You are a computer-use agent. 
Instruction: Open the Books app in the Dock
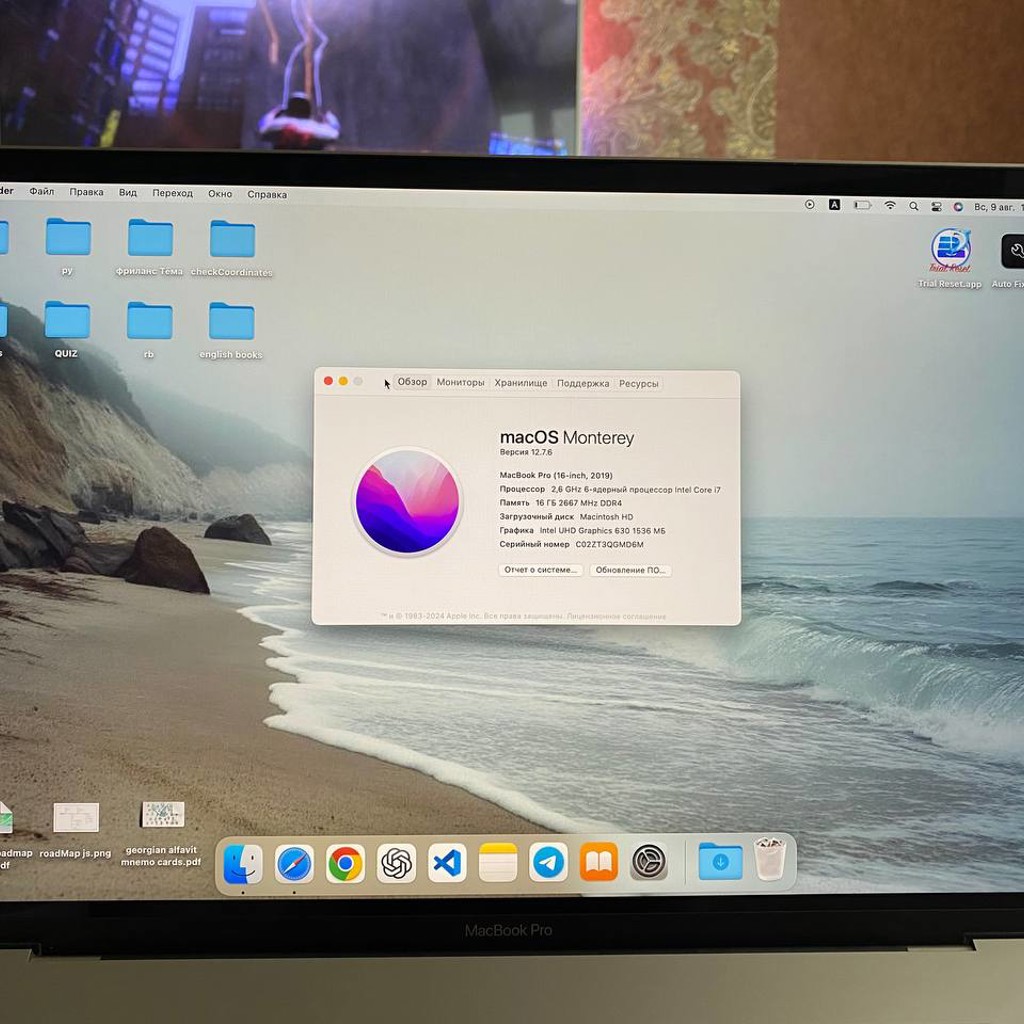598,861
